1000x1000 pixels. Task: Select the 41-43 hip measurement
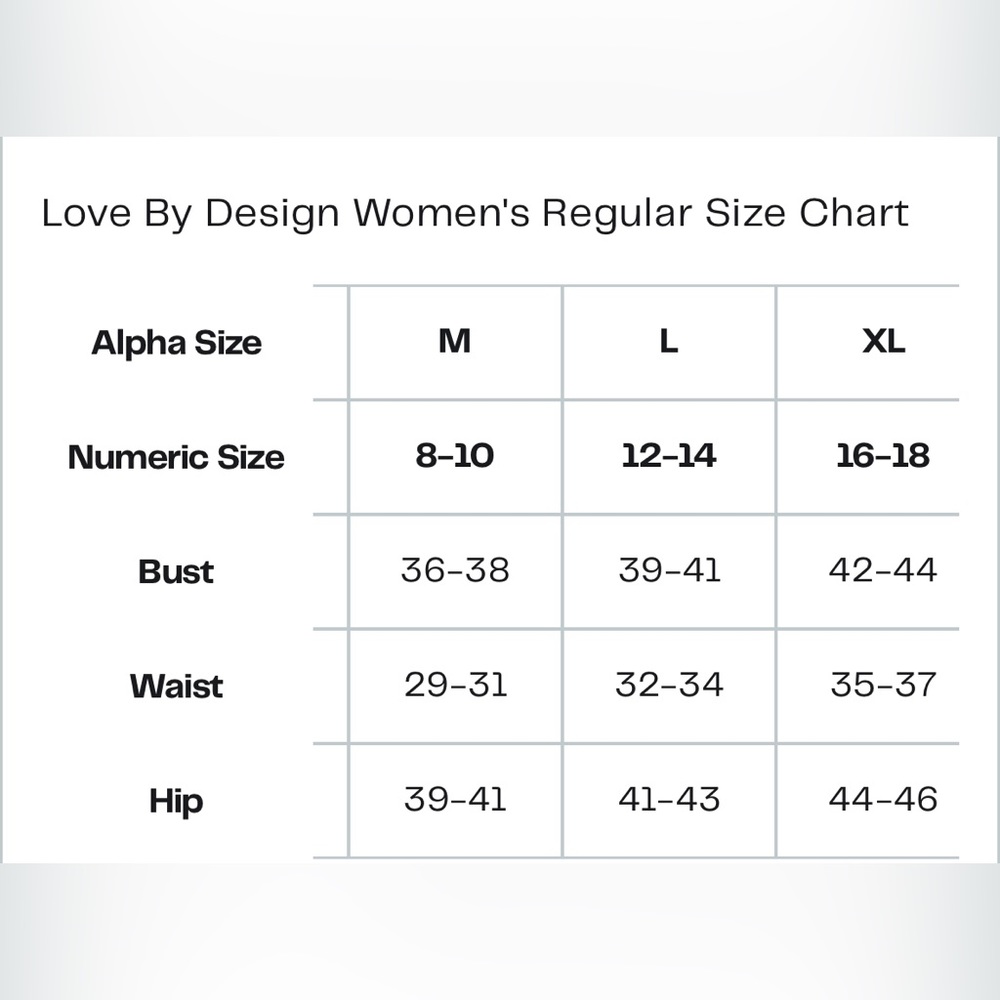tap(669, 799)
